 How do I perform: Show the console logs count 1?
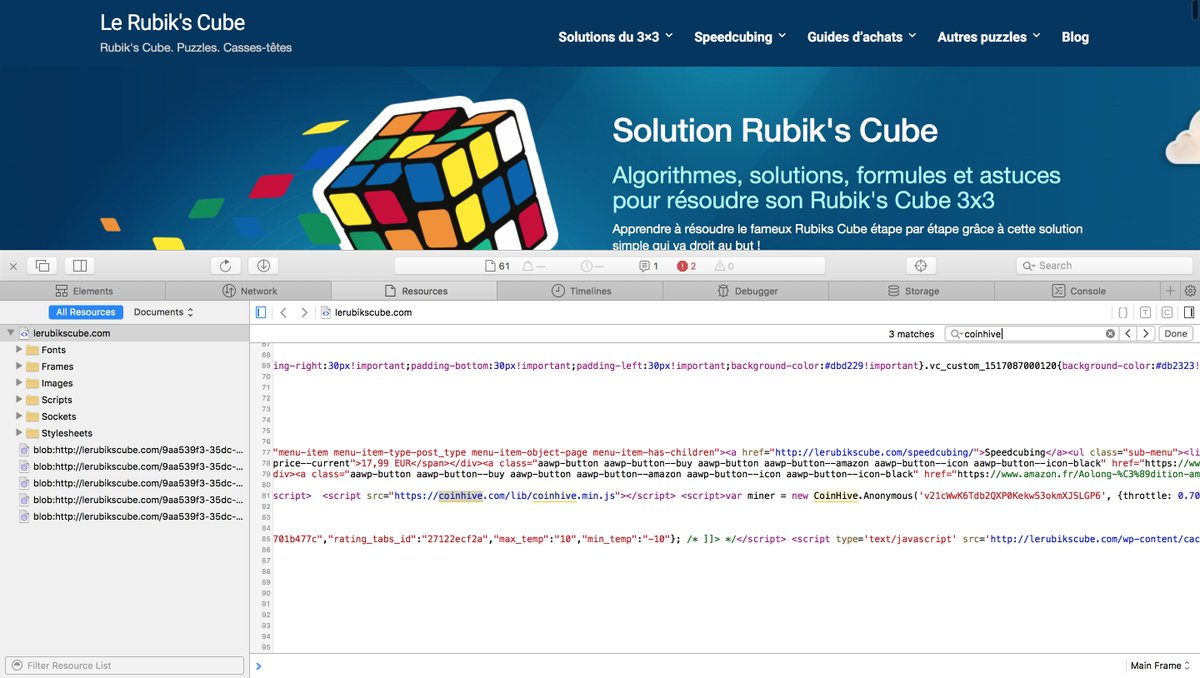(x=648, y=266)
